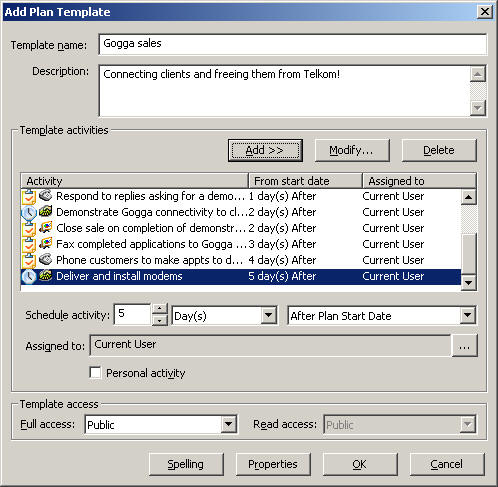Click the phone icon on Respond to replies row

pyautogui.click(x=45, y=195)
